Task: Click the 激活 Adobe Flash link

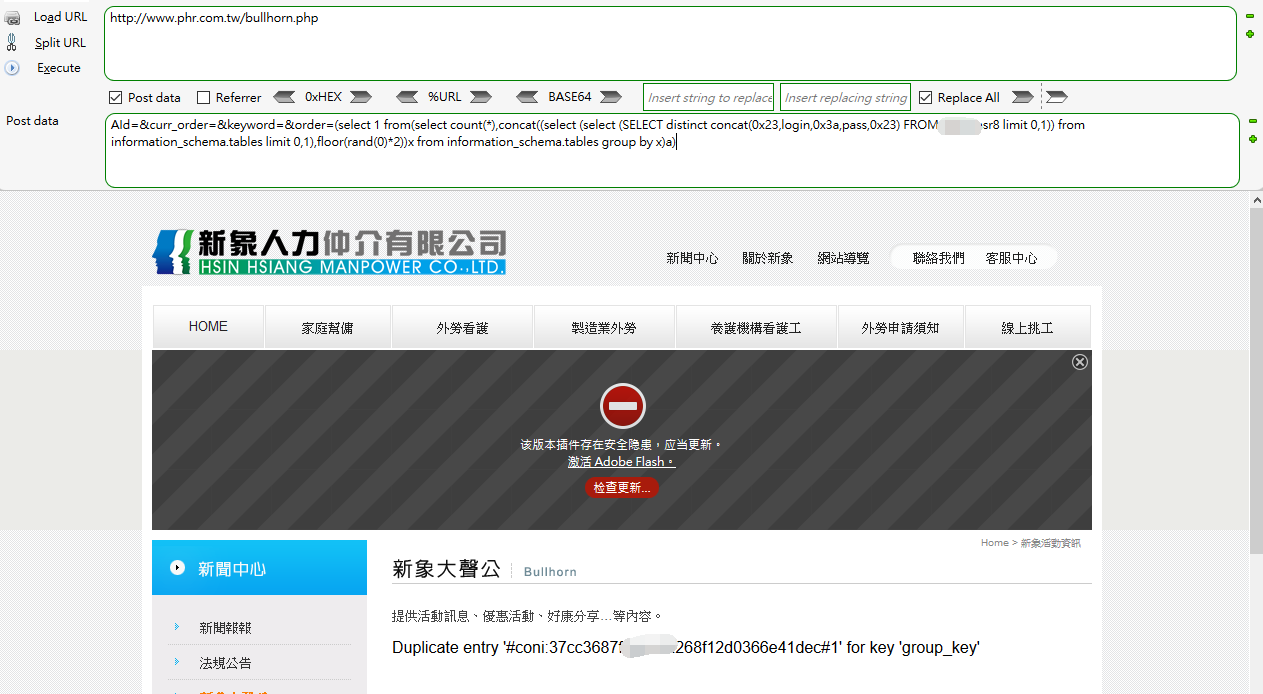Action: (621, 462)
